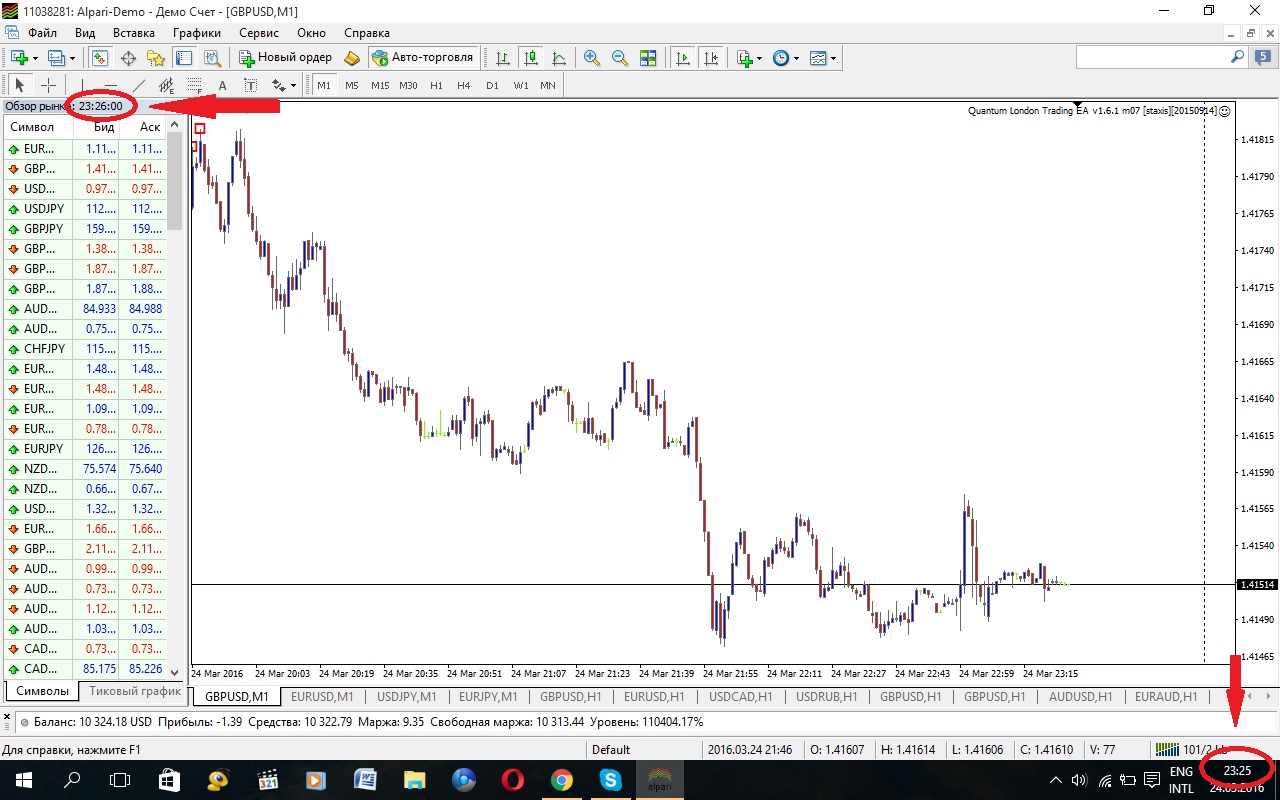Toggle chart auto scroll
The image size is (1280, 800).
[683, 58]
